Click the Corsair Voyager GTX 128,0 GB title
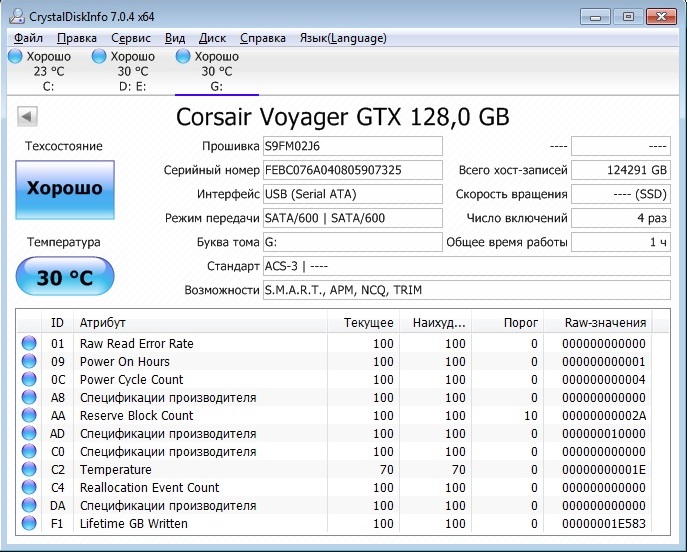Screen dimensions: 687x552 343,117
